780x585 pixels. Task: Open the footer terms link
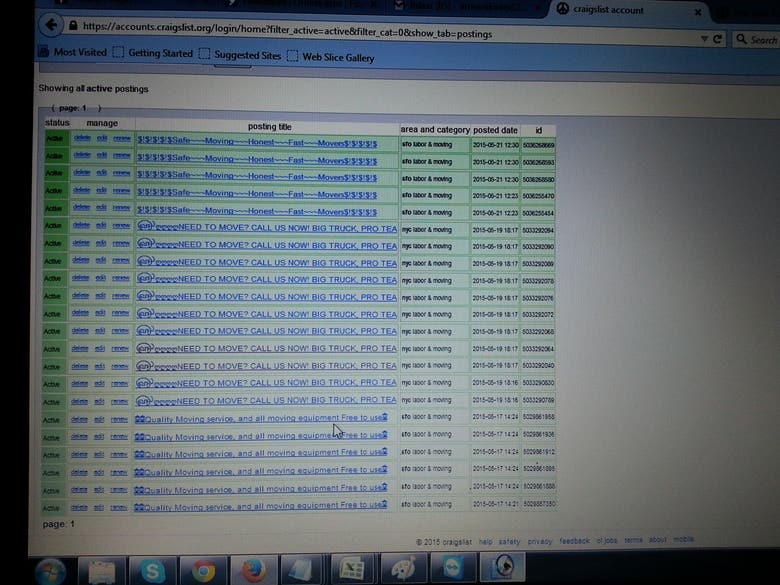pyautogui.click(x=633, y=540)
